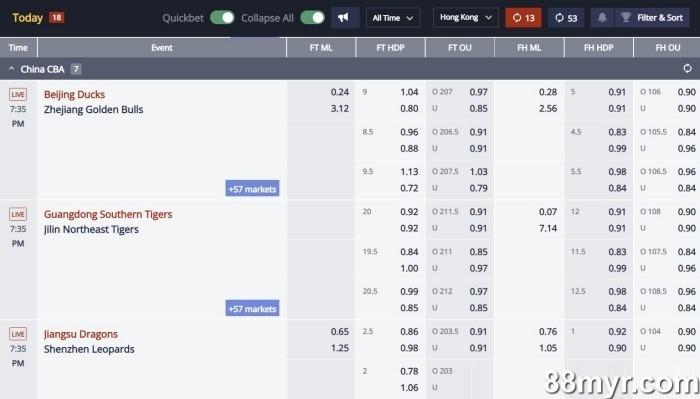
Task: Click the refresh counter showing 53
Action: coord(566,18)
